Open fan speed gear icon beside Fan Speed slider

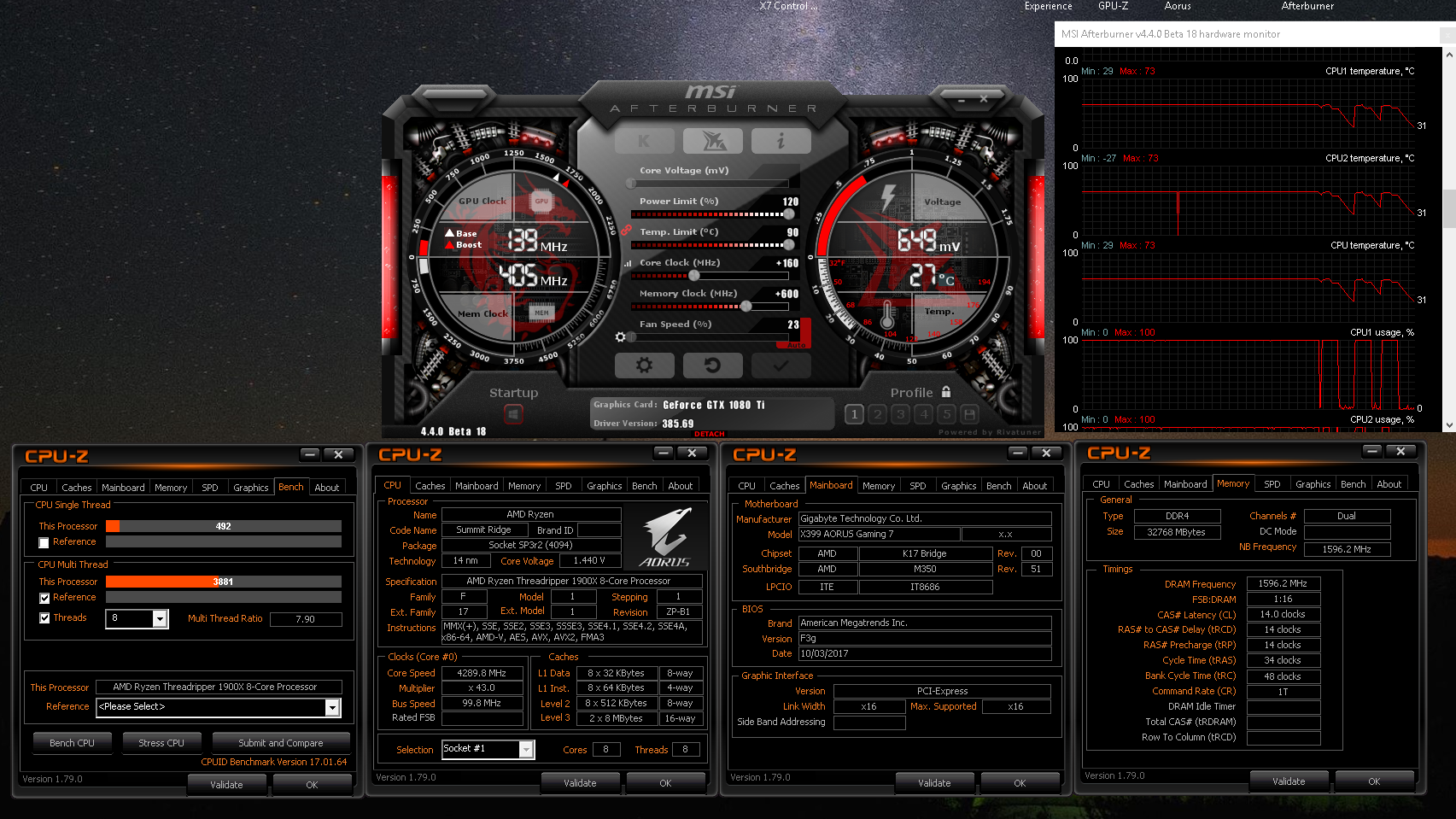pos(620,337)
